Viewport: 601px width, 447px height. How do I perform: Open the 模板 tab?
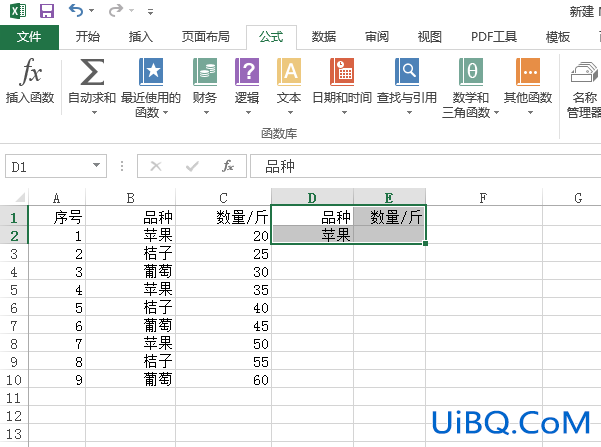pyautogui.click(x=558, y=37)
